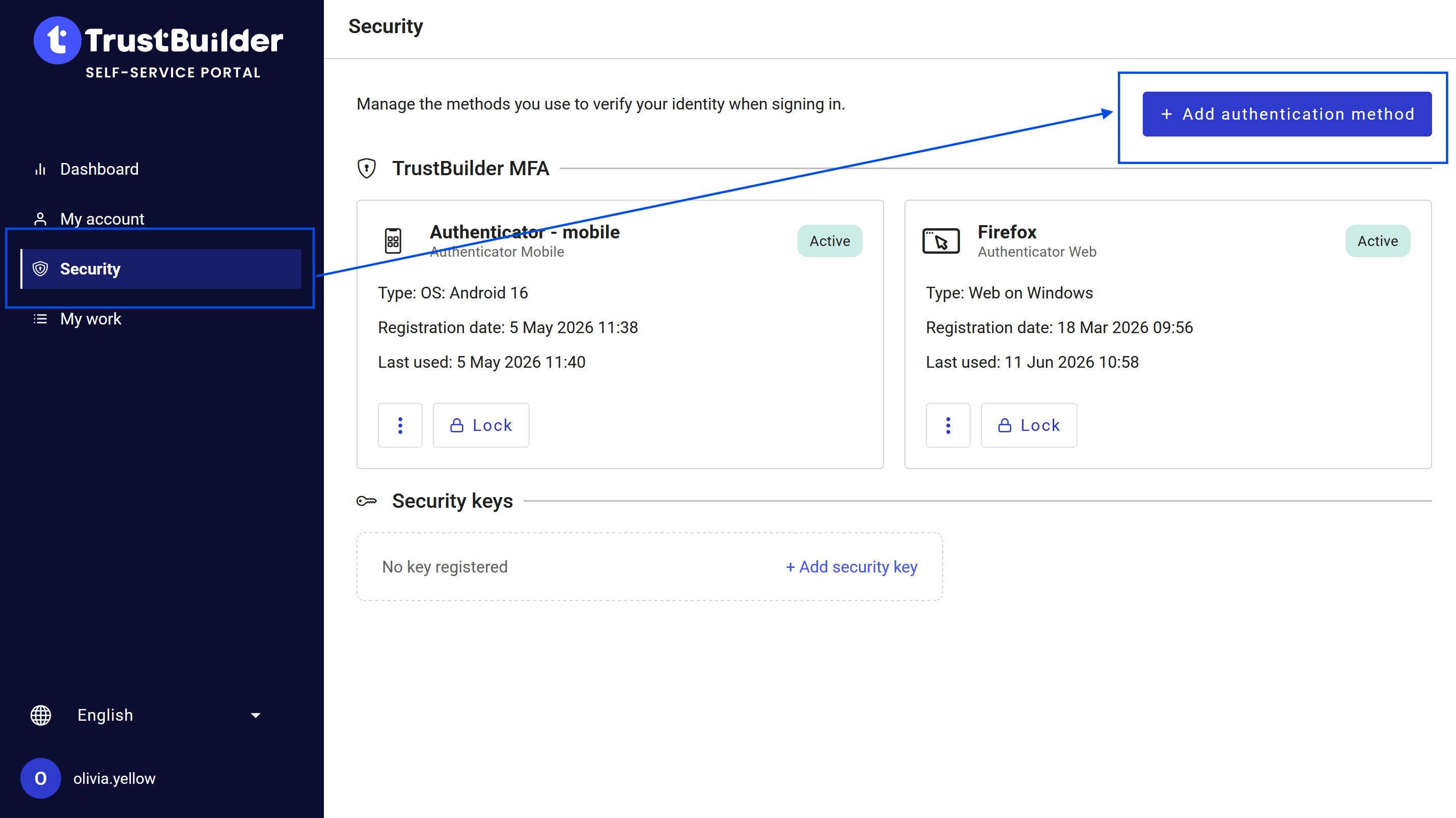1456x818 pixels.
Task: Click the TrustBuilder logo icon
Action: (x=57, y=40)
